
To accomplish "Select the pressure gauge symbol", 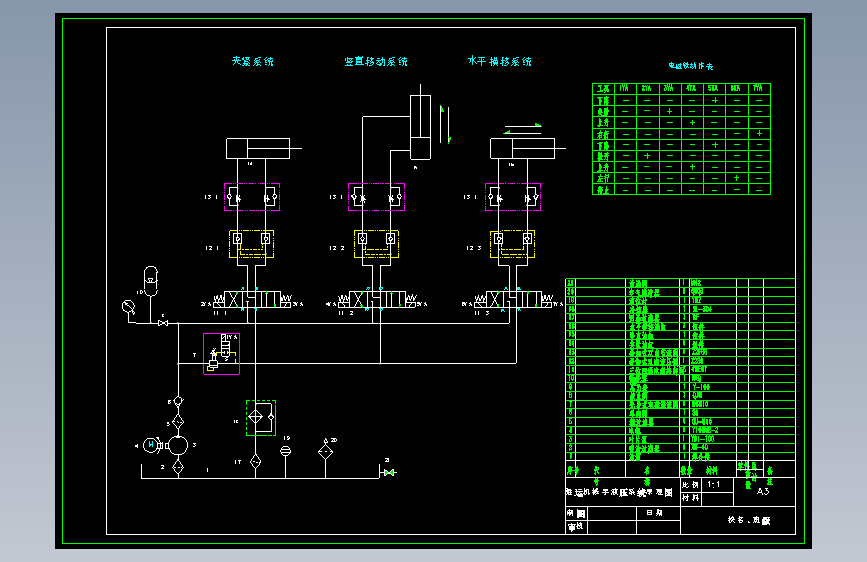I will (x=129, y=307).
